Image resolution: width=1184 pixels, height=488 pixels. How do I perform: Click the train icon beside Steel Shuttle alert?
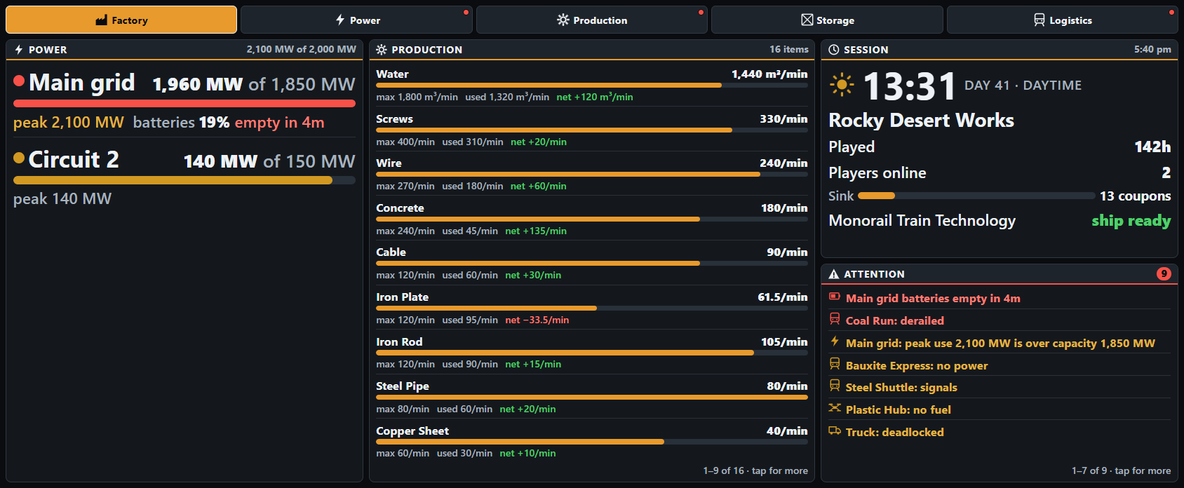pos(834,387)
